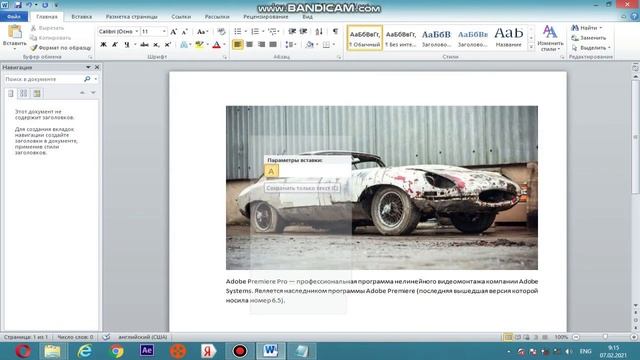Open text effects button
Image resolution: width=640 pixels, height=360 pixels.
click(x=184, y=44)
